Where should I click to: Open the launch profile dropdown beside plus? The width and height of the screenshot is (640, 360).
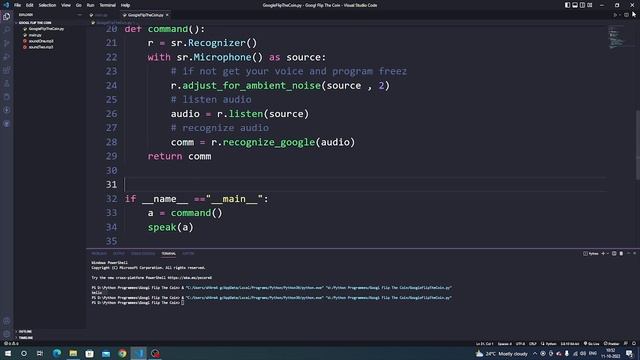point(608,253)
